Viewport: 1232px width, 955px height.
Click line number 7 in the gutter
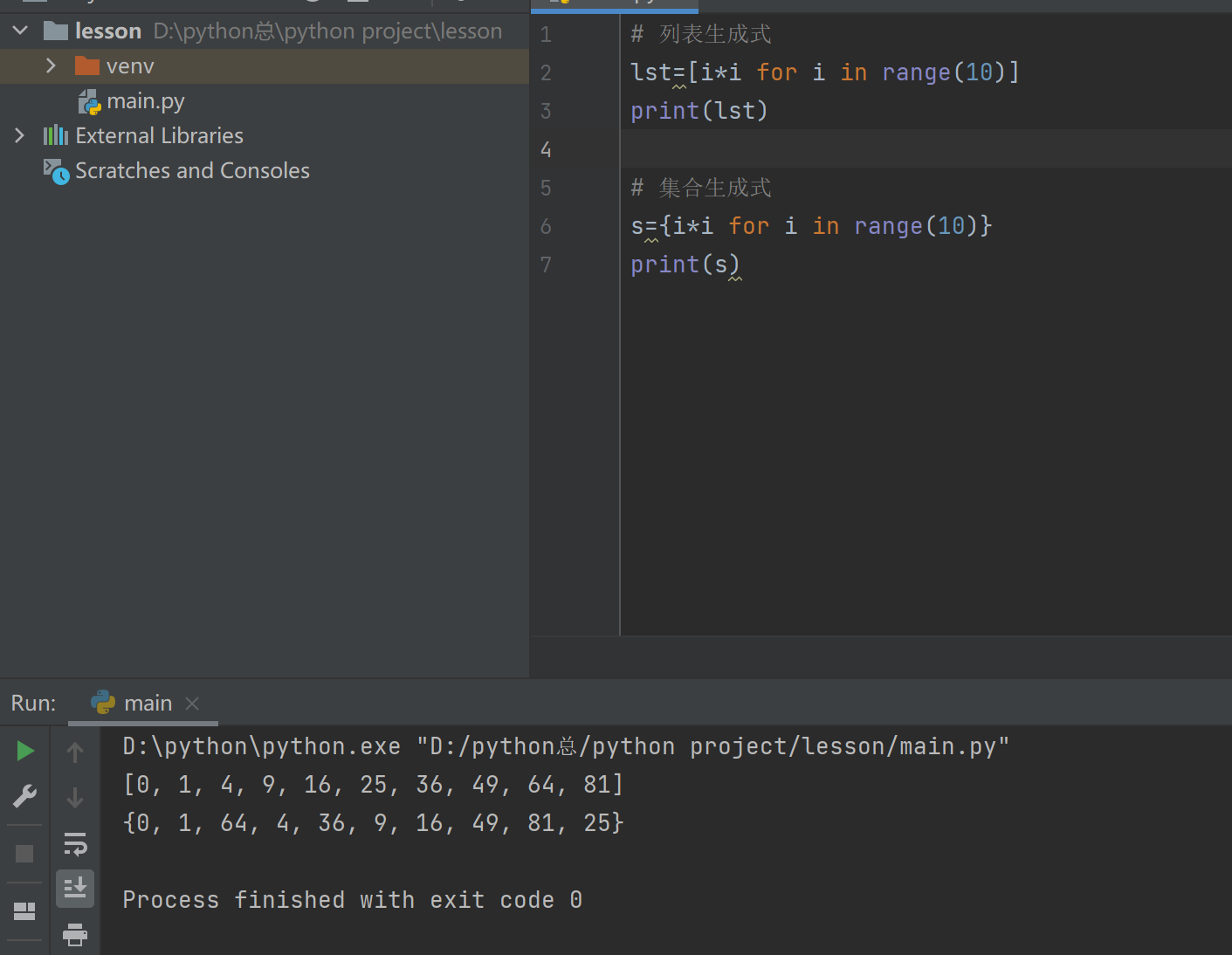(546, 265)
